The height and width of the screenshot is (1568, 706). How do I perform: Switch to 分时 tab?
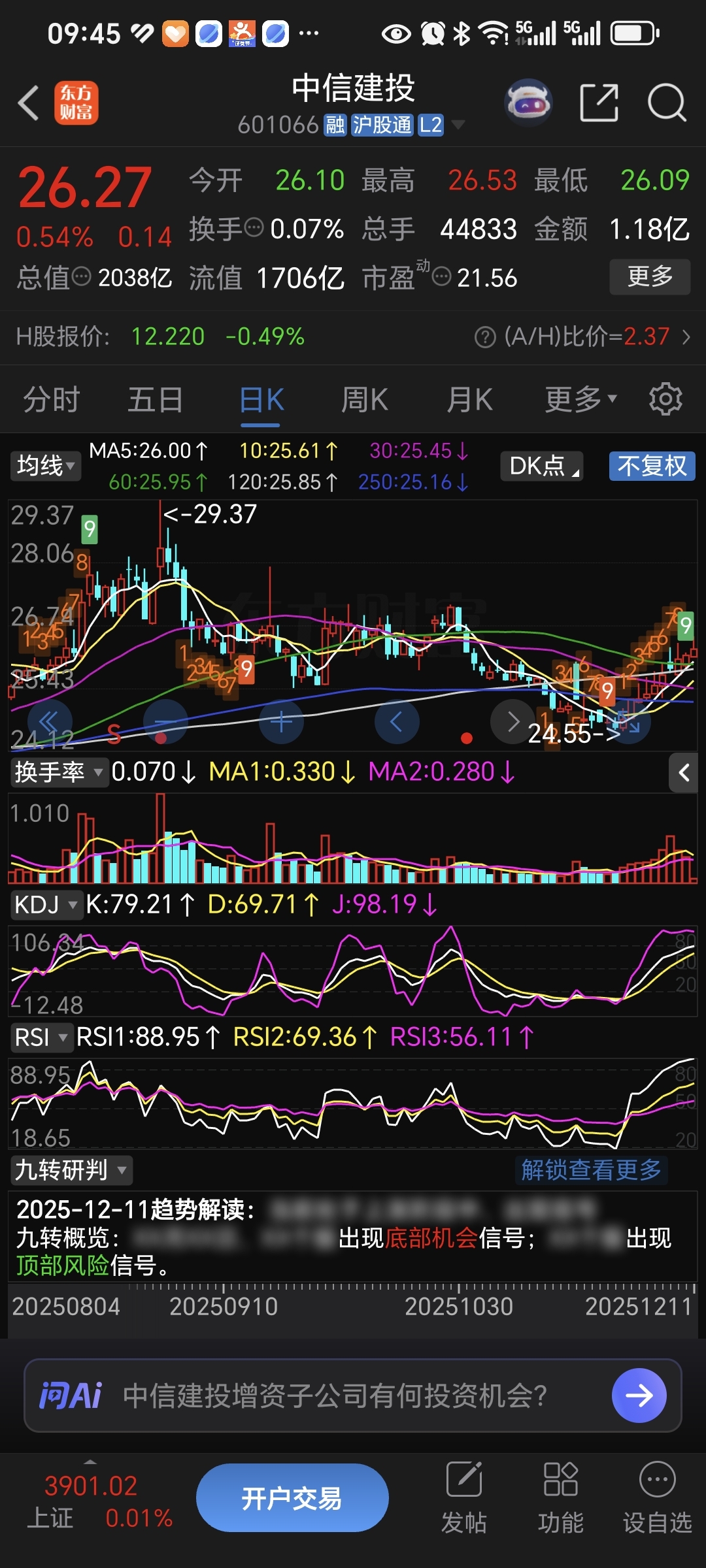coord(52,399)
